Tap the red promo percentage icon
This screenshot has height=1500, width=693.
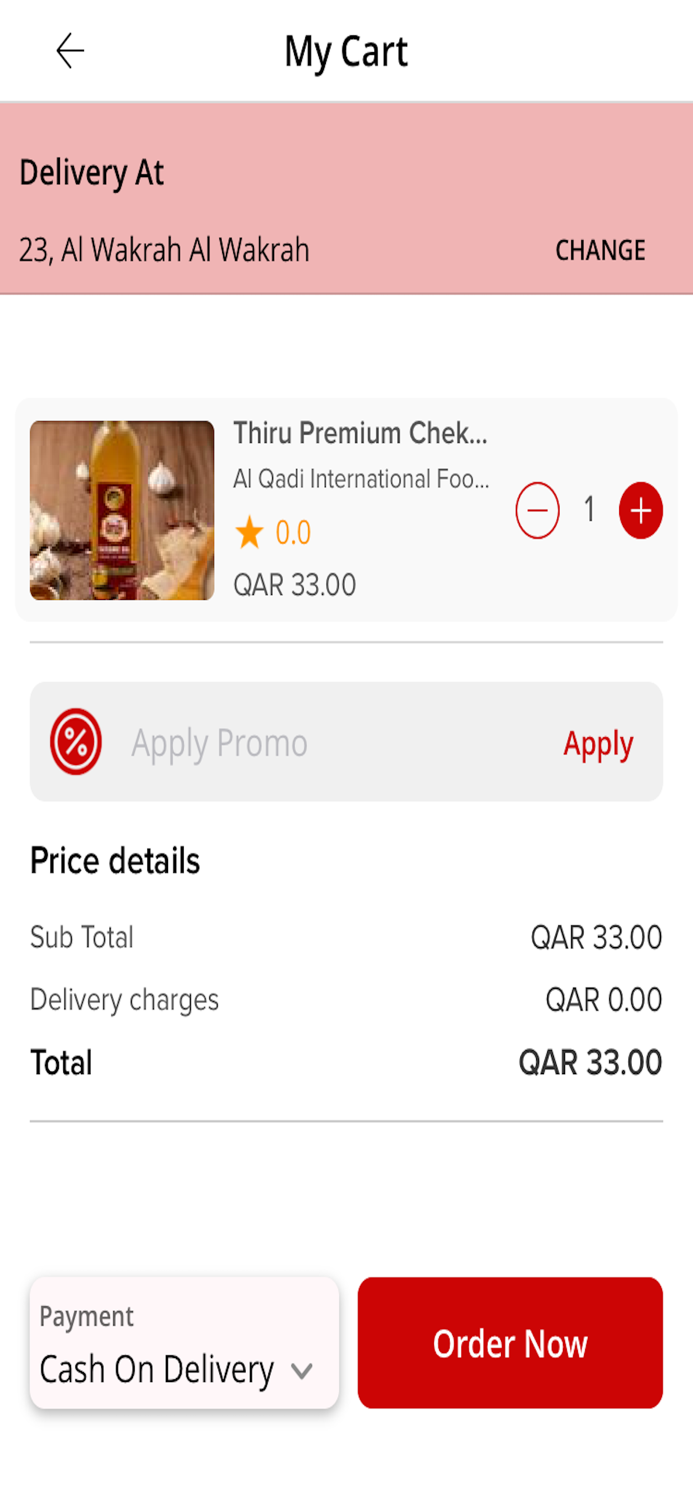[x=75, y=741]
